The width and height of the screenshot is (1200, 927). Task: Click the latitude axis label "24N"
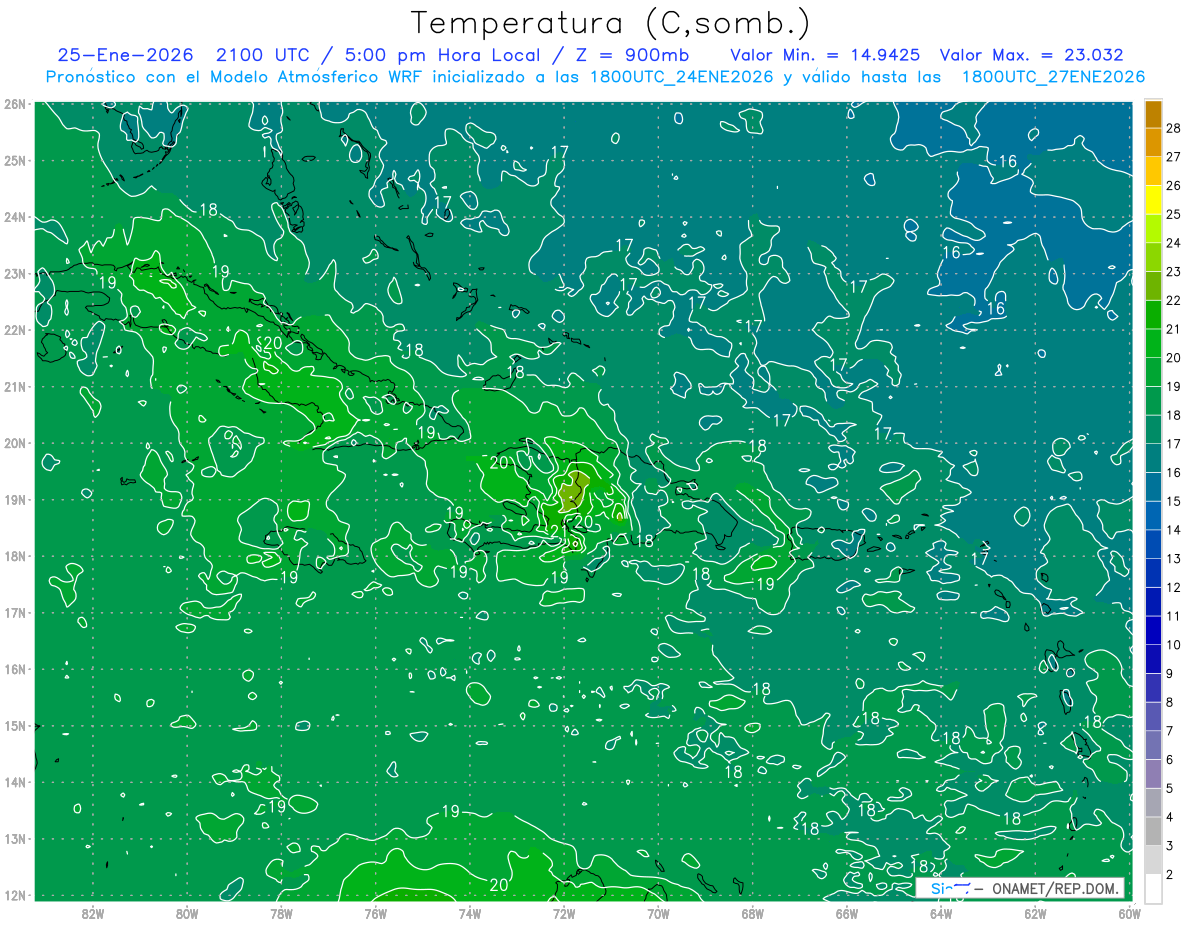point(14,217)
